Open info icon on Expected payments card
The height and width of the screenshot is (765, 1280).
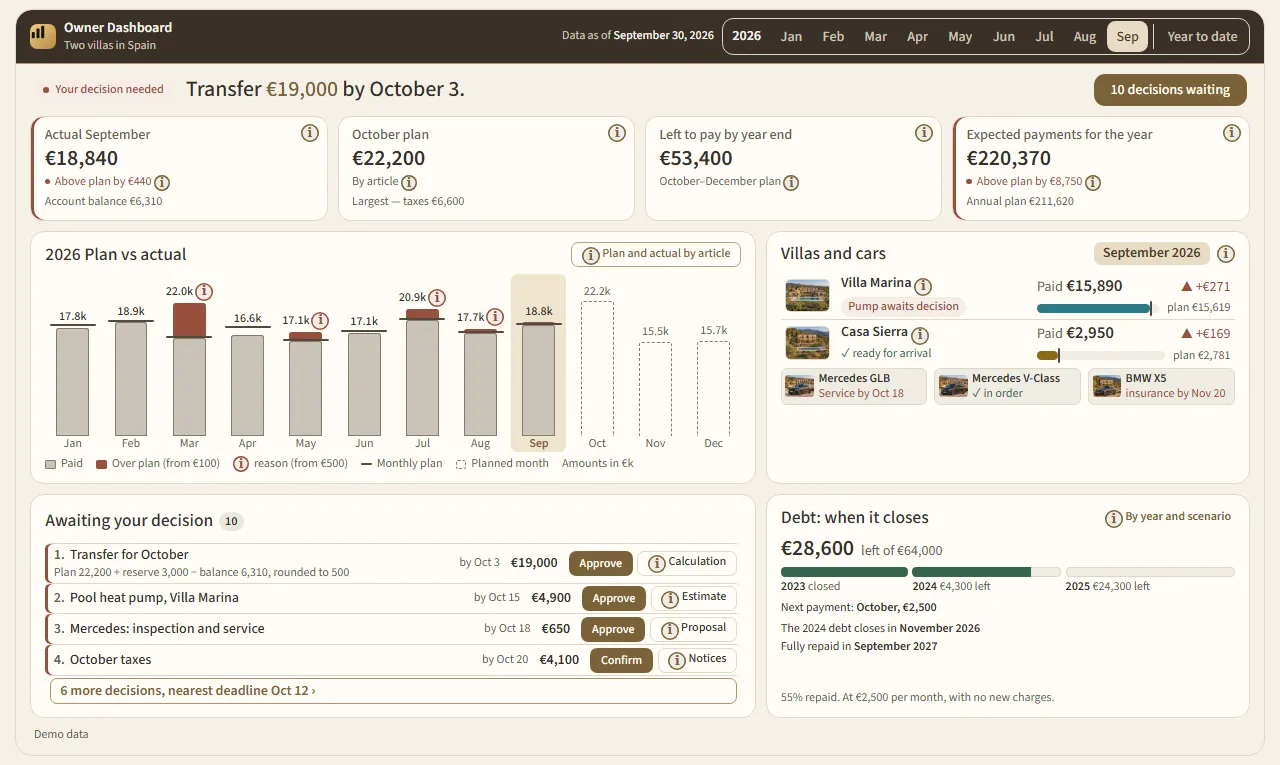click(1231, 133)
